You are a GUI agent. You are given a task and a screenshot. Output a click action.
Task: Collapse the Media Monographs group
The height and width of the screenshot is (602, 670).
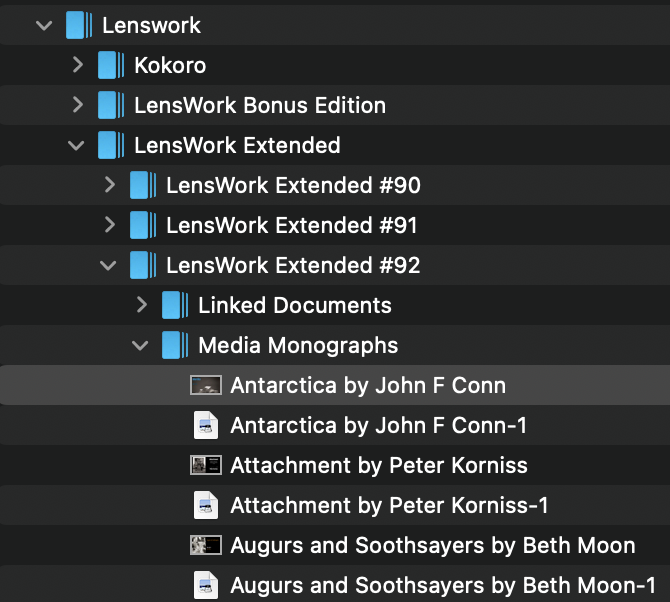point(140,345)
